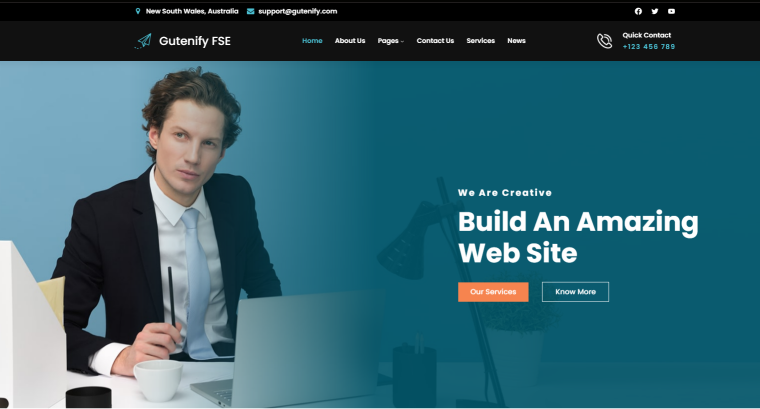Screen dimensions: 760x409
Task: Click the paper plane logo icon
Action: click(x=143, y=41)
